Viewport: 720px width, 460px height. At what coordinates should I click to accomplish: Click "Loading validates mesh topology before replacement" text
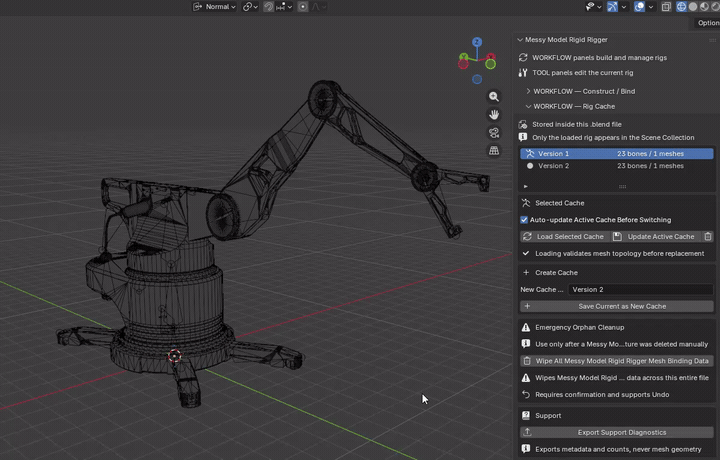[619, 253]
